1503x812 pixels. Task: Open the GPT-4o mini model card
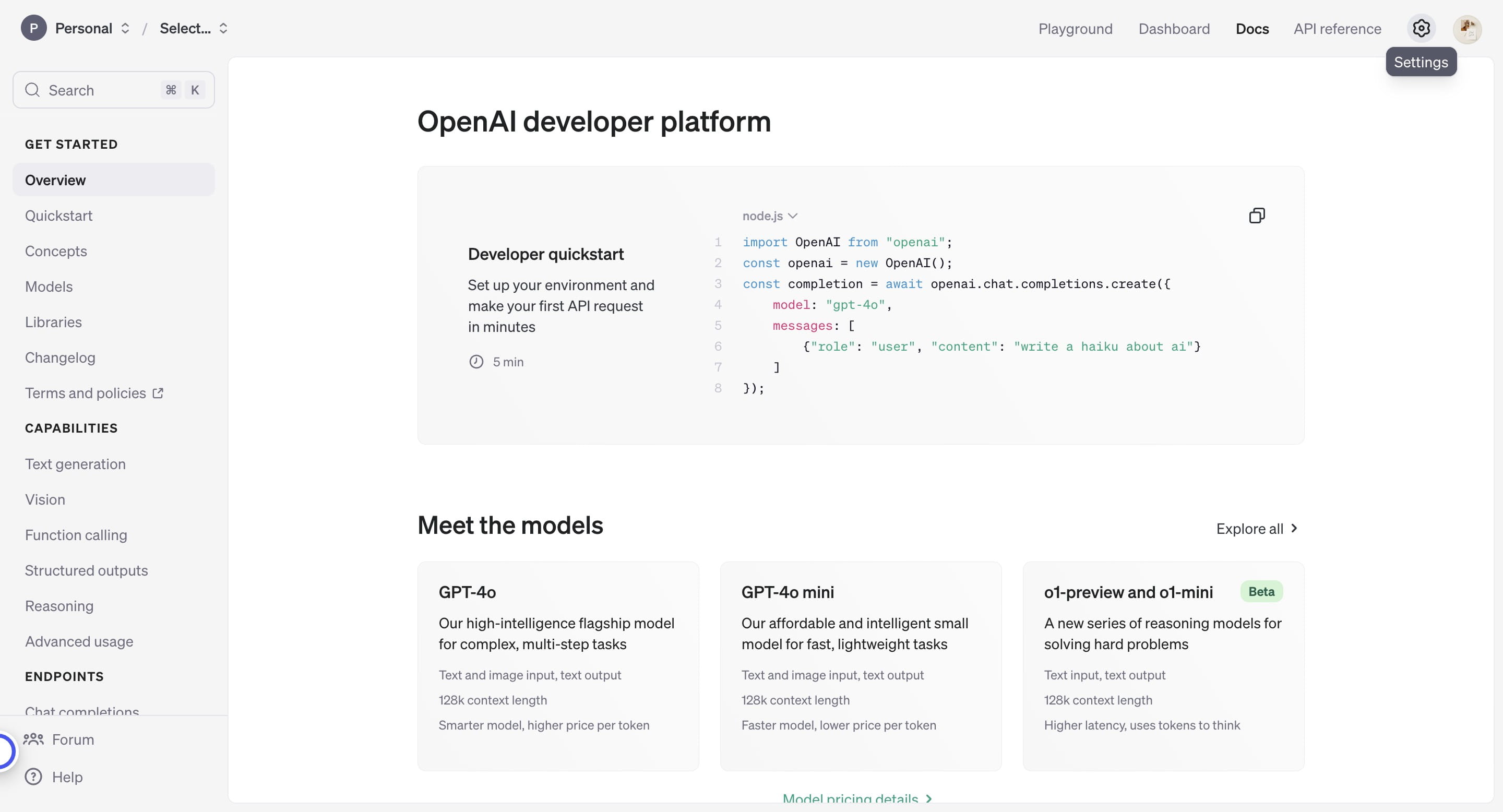(860, 665)
